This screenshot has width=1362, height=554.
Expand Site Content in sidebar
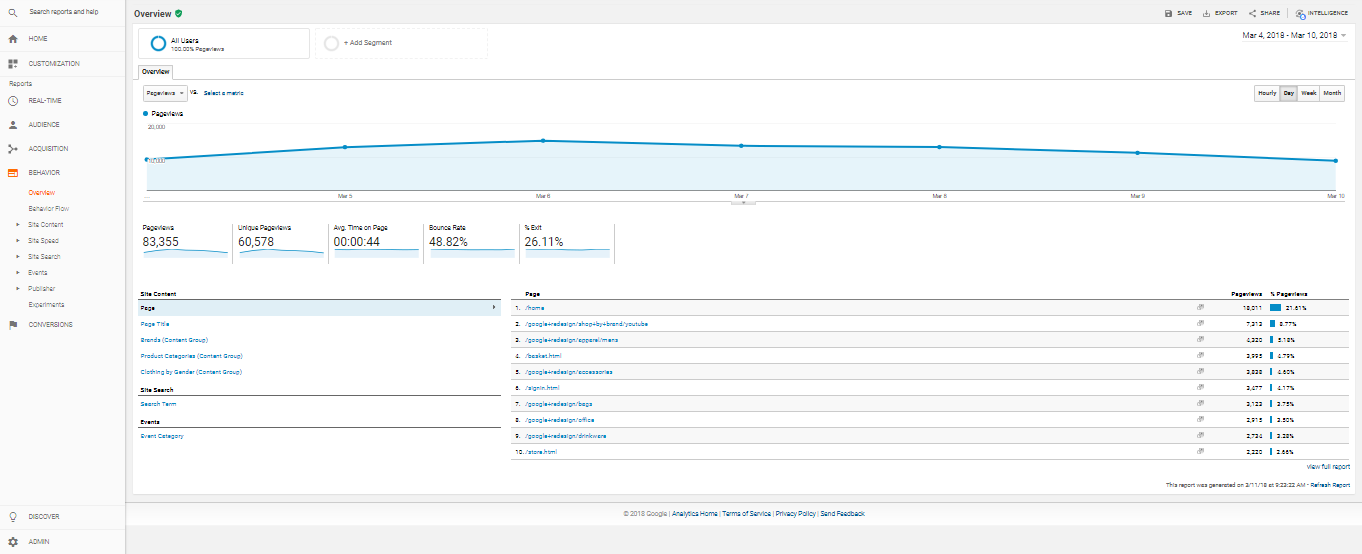(18, 225)
